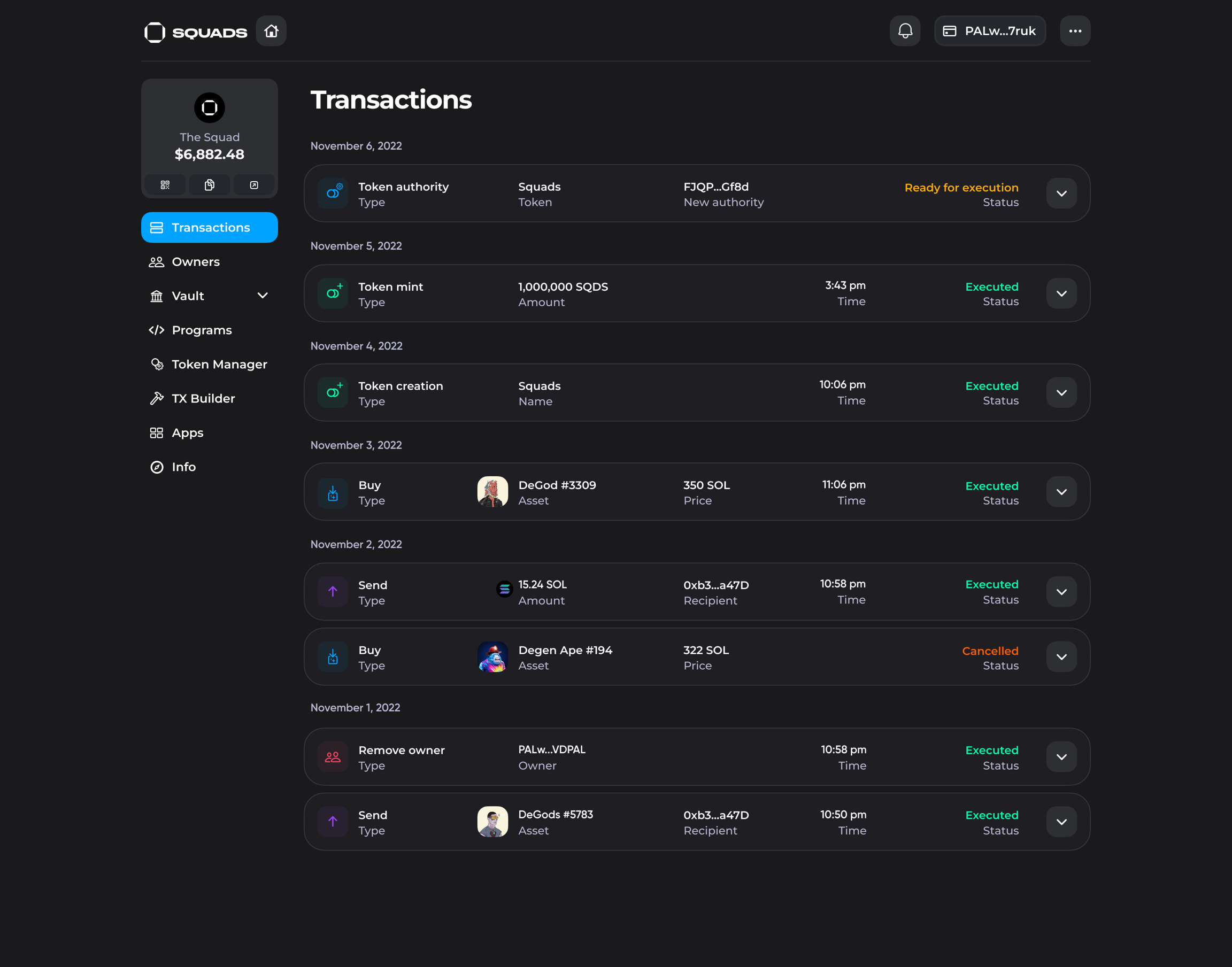This screenshot has height=967, width=1232.
Task: Open TX Builder from sidebar
Action: pos(203,399)
